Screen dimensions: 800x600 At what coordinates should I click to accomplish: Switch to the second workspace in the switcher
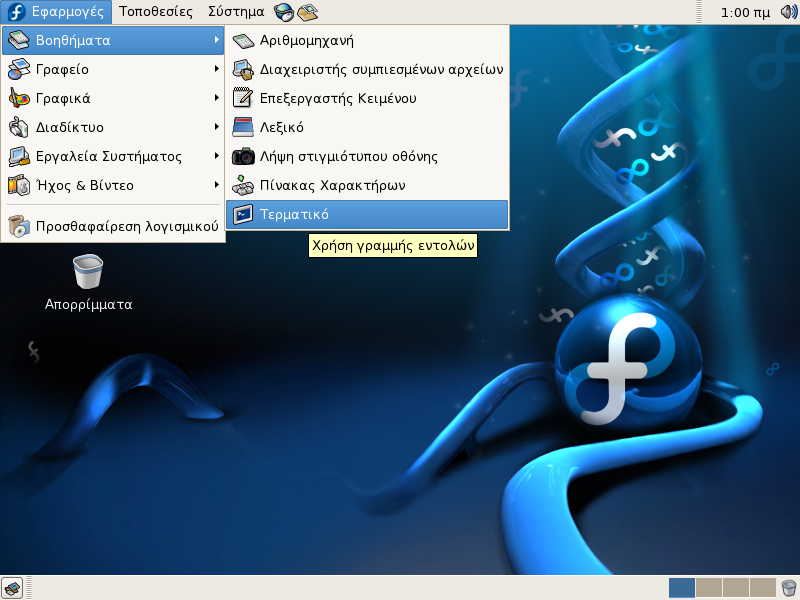pyautogui.click(x=708, y=588)
